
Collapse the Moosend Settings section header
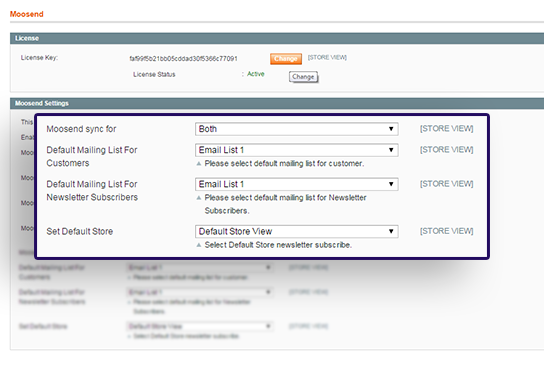pos(277,103)
